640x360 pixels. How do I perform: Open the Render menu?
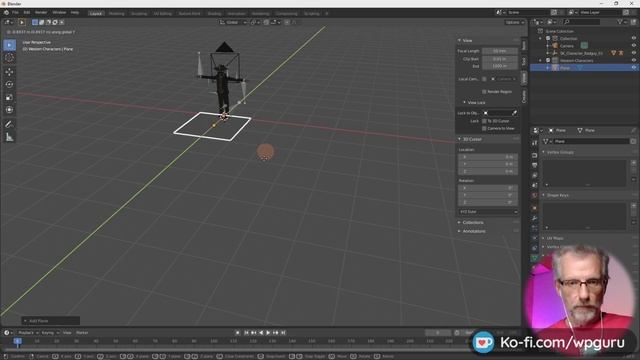(x=41, y=13)
